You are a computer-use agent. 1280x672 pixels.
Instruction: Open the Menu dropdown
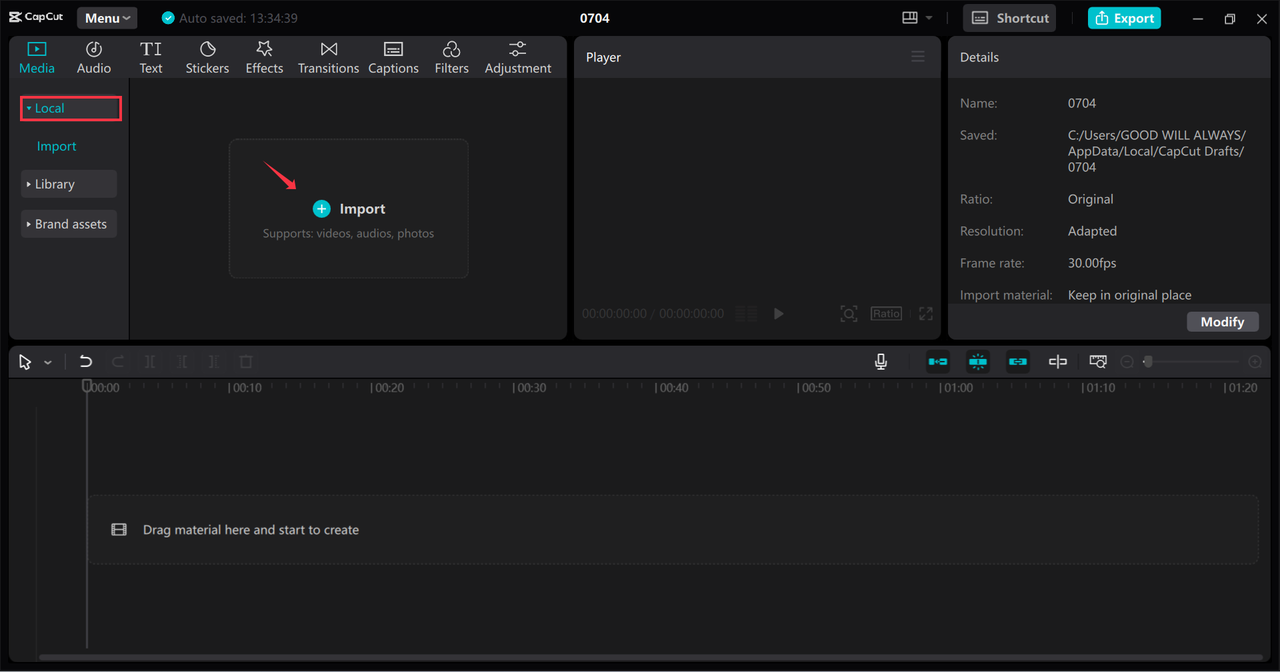107,18
